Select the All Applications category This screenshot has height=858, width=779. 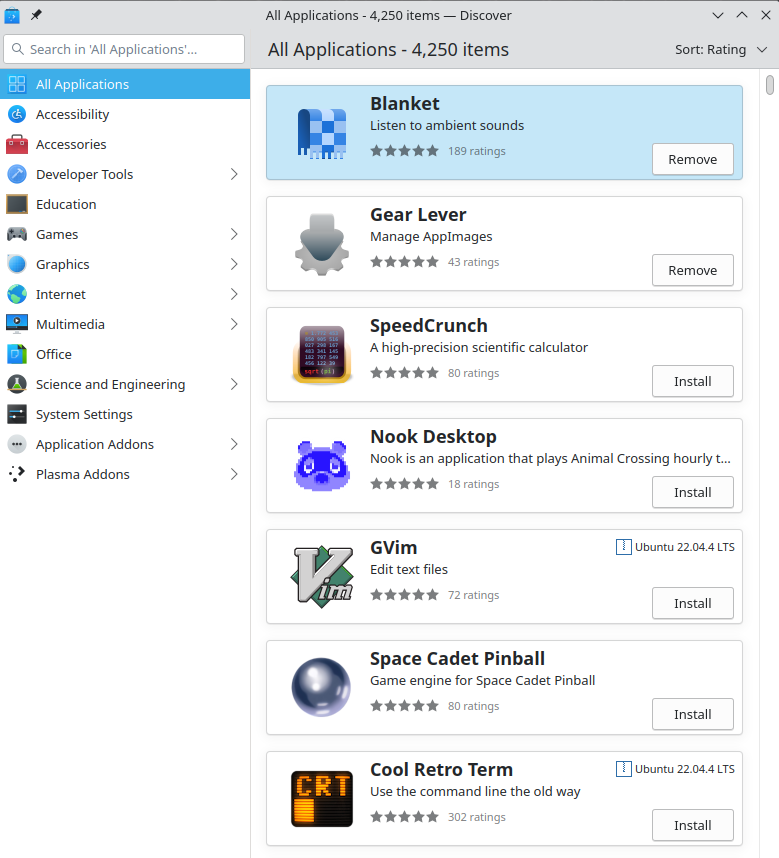[125, 84]
